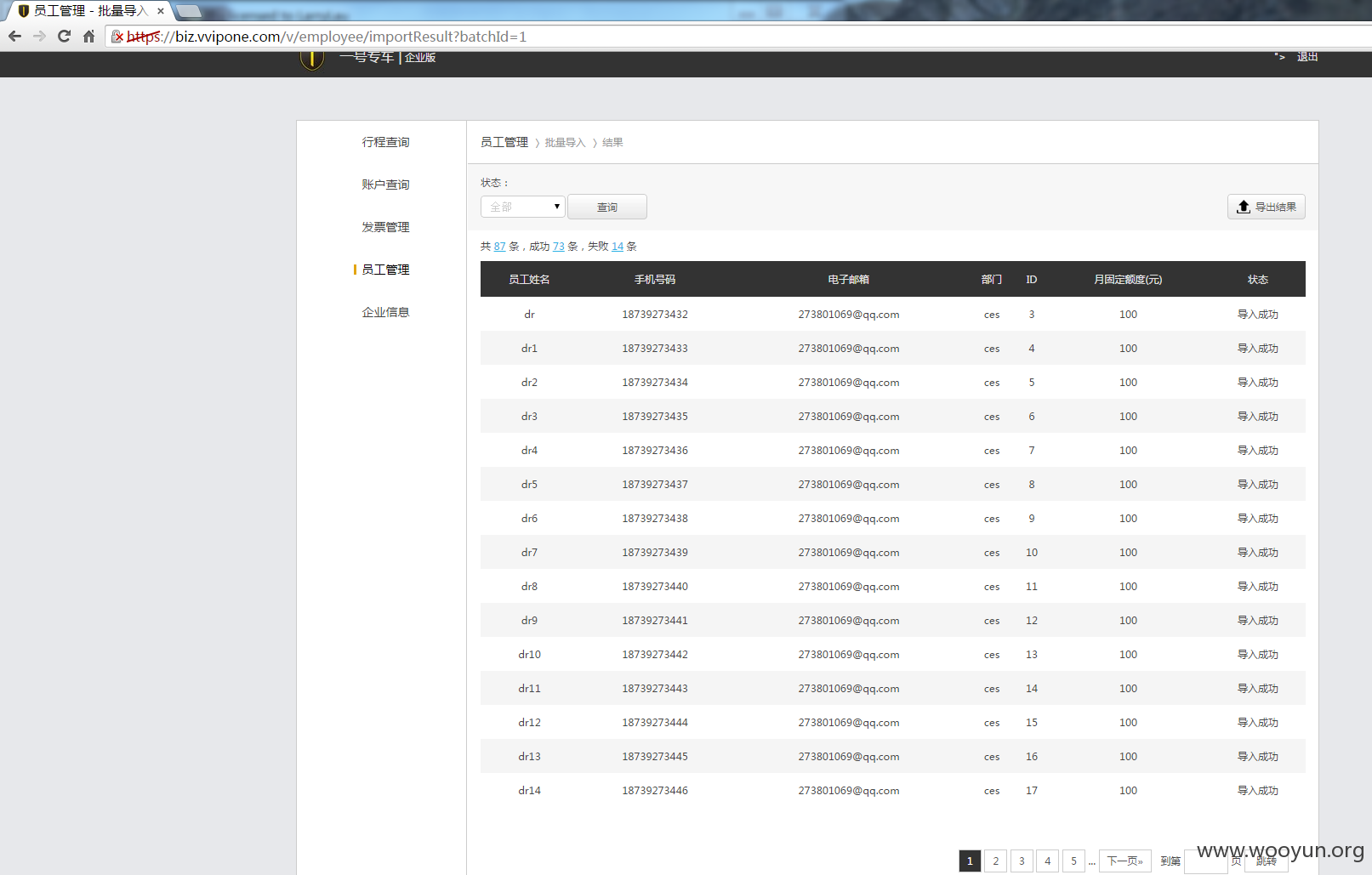Click the browser forward arrow
Screen dimensions: 1372x875
39,37
